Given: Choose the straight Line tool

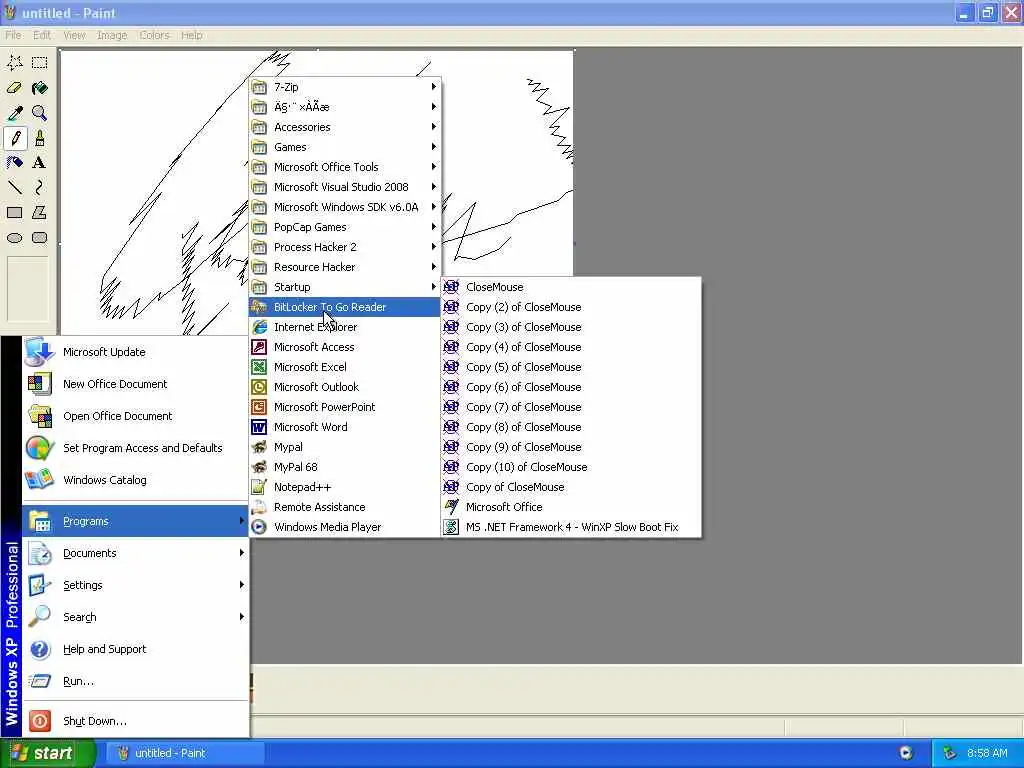Looking at the screenshot, I should tap(14, 188).
